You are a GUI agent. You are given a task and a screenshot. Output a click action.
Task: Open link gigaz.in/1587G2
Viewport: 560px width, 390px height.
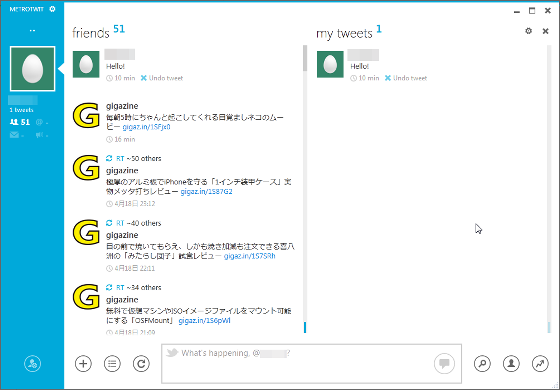206,192
